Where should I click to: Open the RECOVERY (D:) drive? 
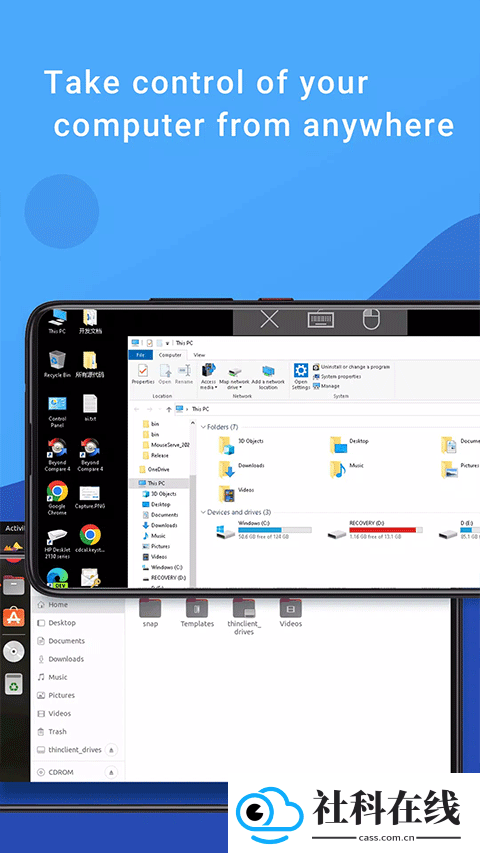pos(374,530)
